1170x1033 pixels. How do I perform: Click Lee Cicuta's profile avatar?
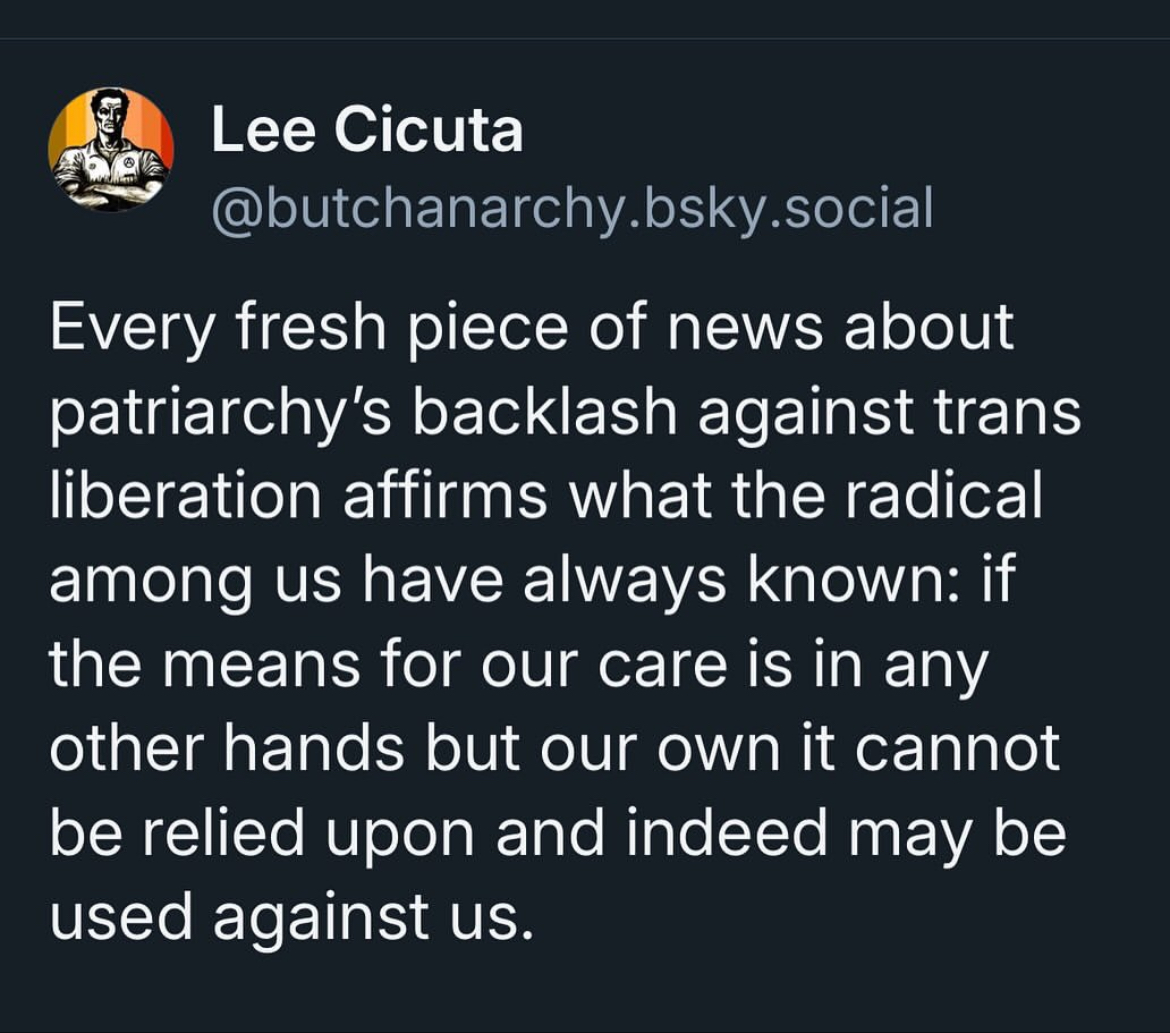111,150
